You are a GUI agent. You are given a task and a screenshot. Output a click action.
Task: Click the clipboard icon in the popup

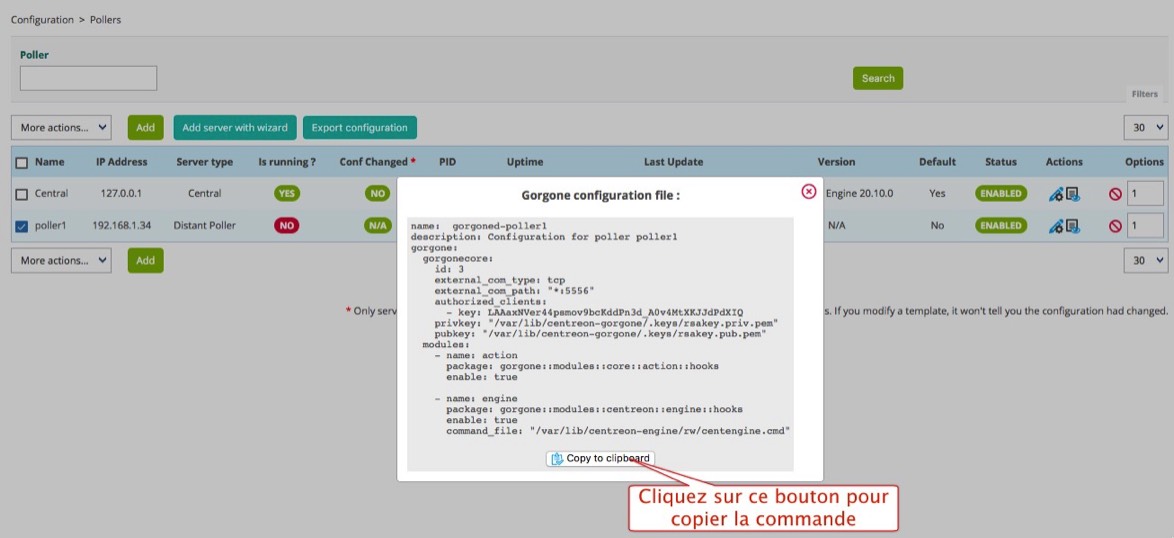pos(557,458)
